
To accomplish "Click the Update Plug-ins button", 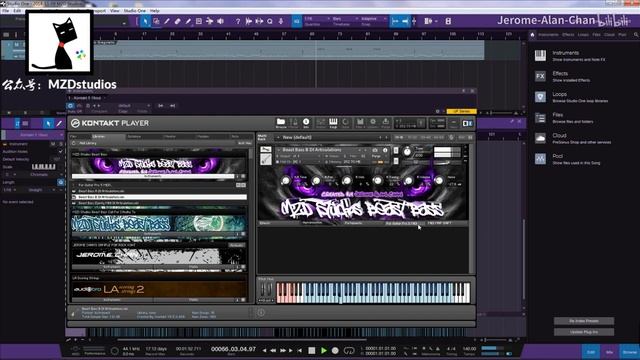I will coord(584,332).
